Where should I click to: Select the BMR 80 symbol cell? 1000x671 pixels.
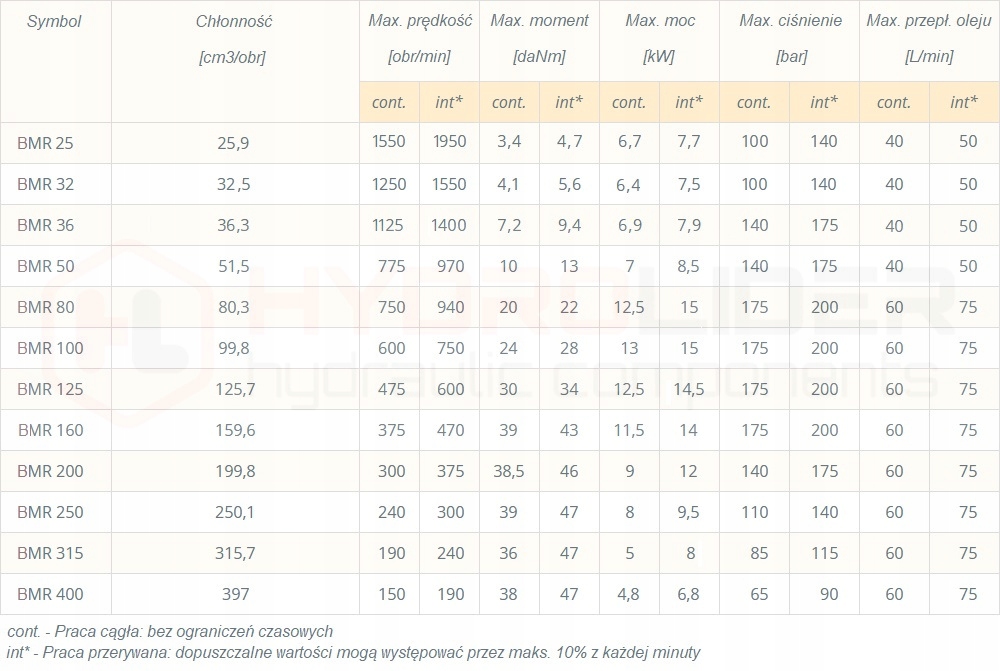[45, 307]
